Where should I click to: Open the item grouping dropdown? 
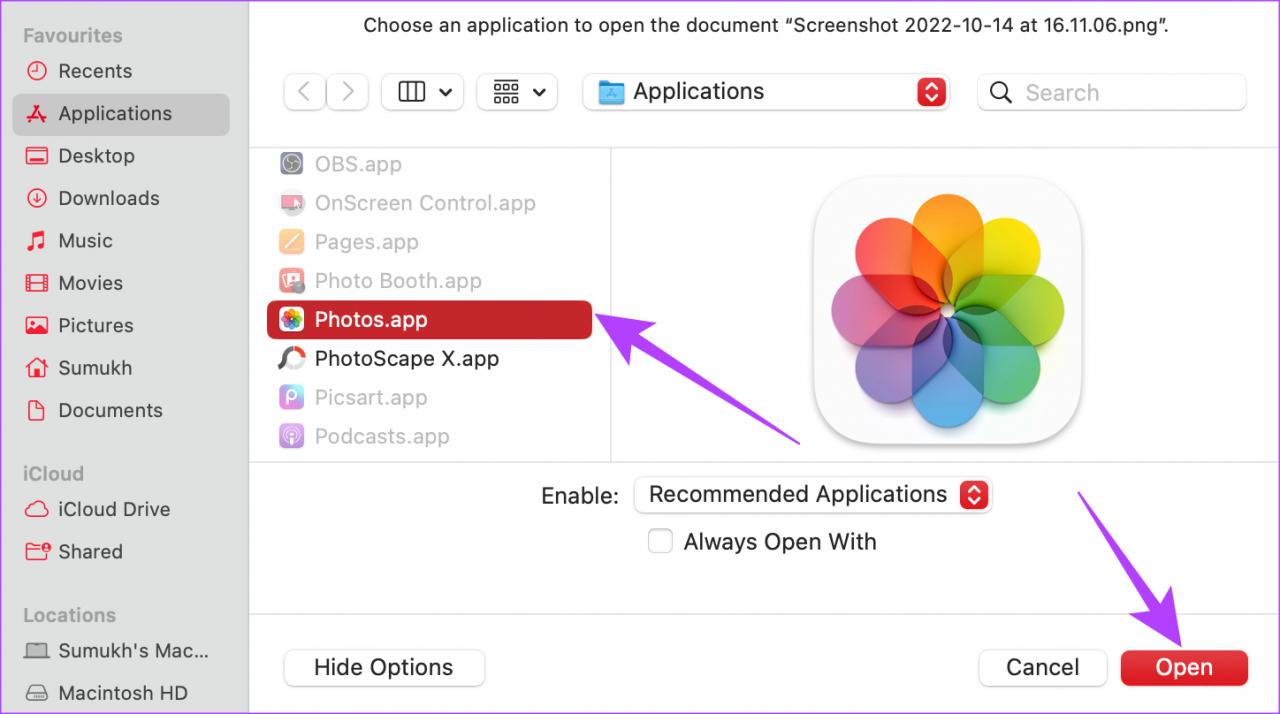[517, 92]
